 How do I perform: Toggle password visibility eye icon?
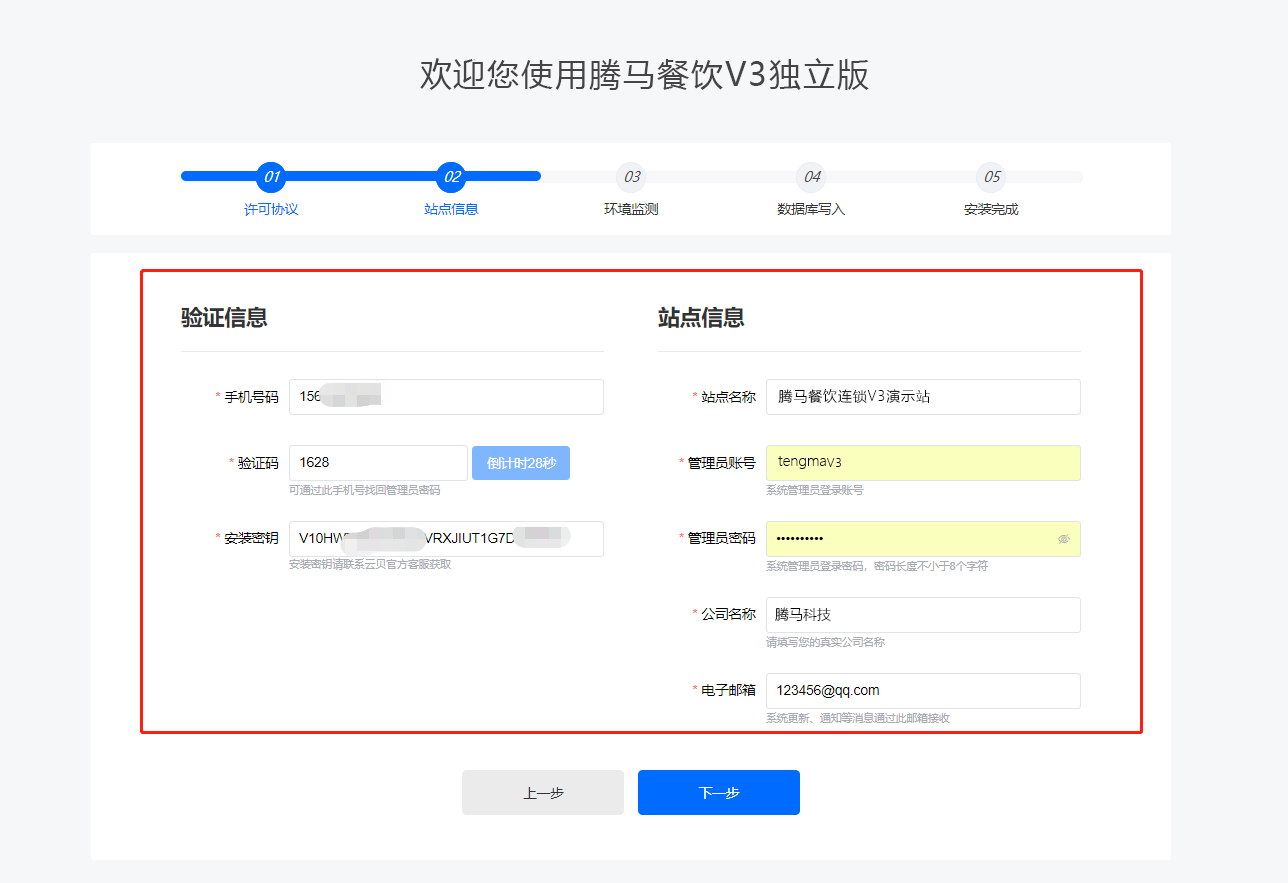point(1064,539)
